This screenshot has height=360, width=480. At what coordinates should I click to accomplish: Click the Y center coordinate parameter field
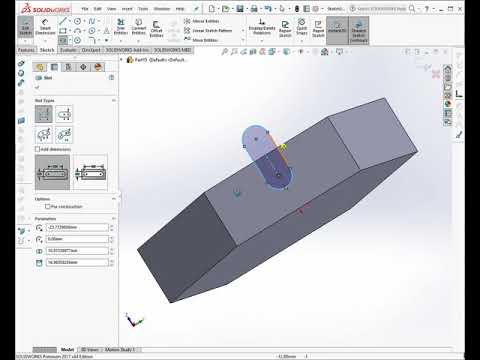pos(77,239)
